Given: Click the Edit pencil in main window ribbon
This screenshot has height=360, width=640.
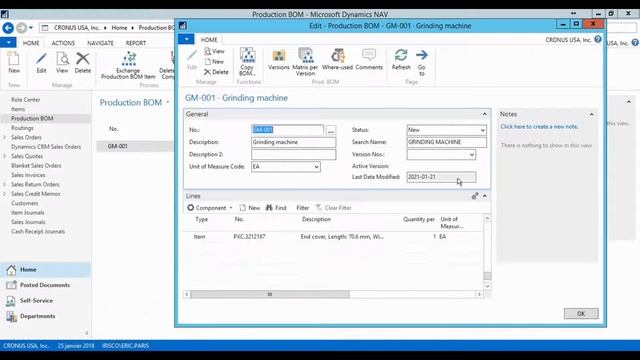Looking at the screenshot, I should point(41,59).
